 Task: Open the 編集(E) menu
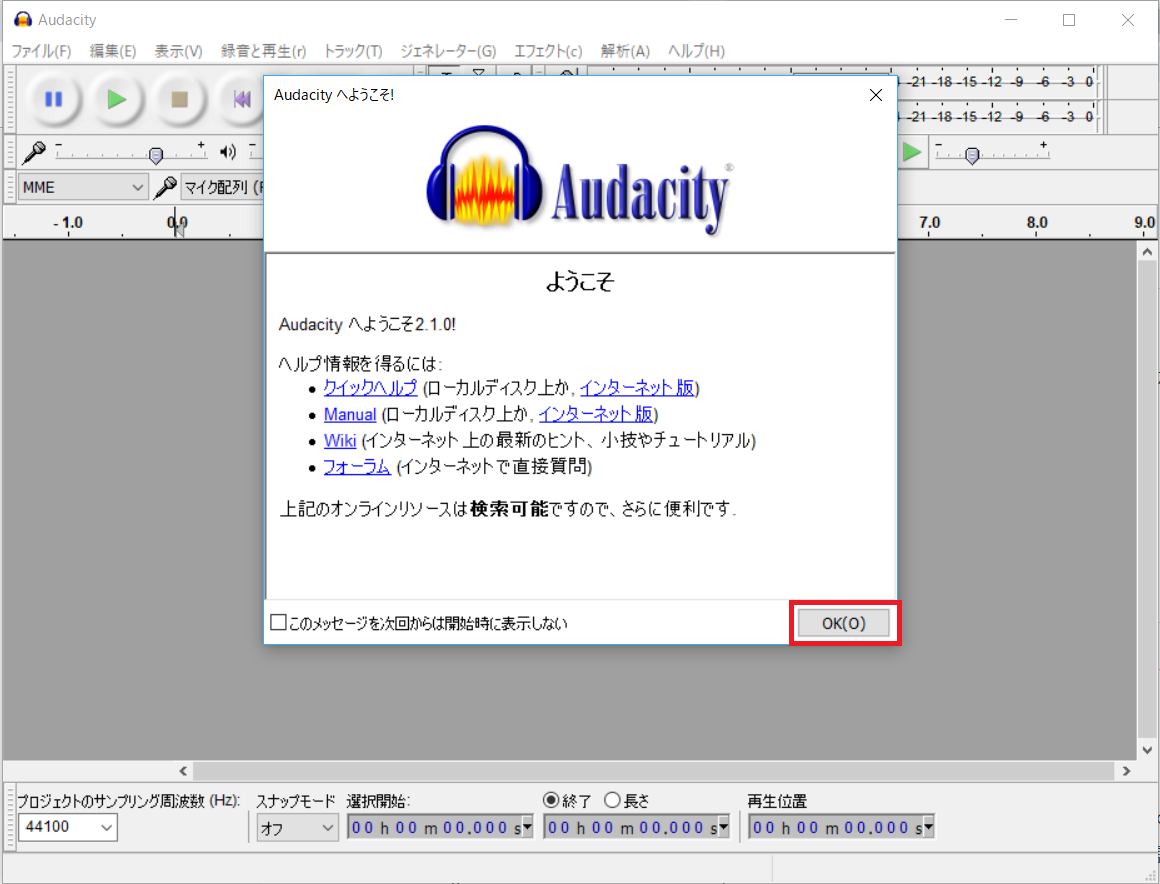[x=112, y=51]
